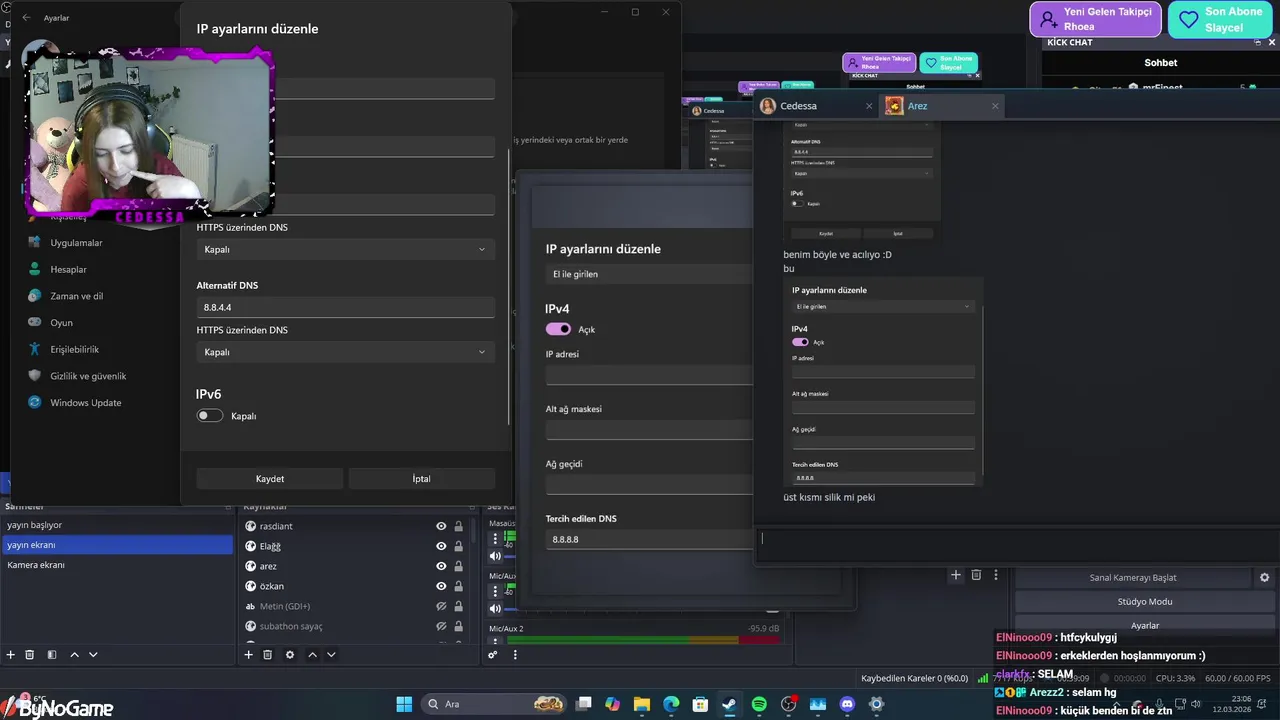Enable Stüdyo Modu
This screenshot has height=720, width=1280.
coord(1145,602)
